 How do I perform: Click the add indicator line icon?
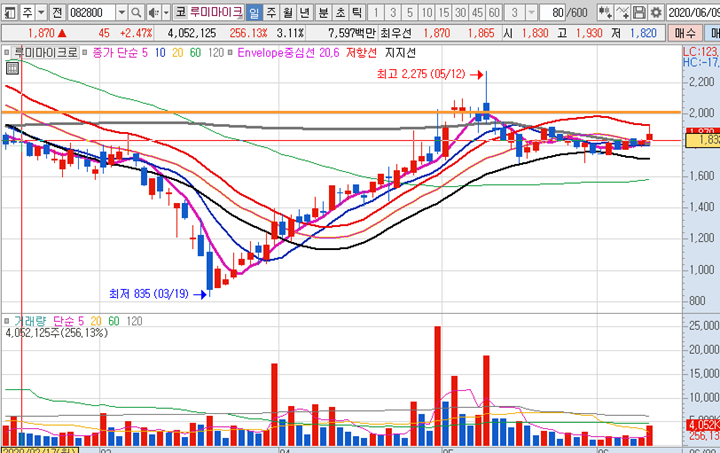(622, 12)
